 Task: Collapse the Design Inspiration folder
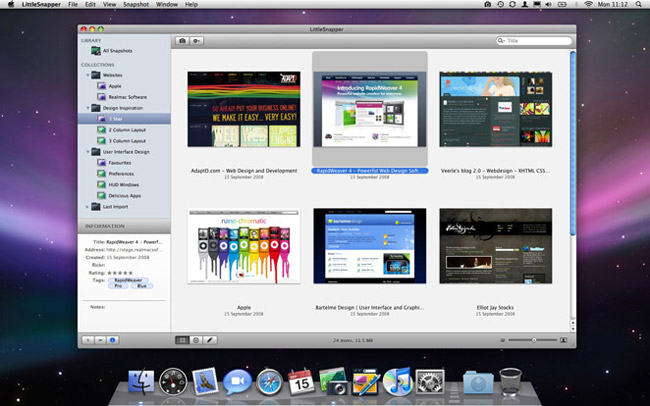[x=88, y=108]
